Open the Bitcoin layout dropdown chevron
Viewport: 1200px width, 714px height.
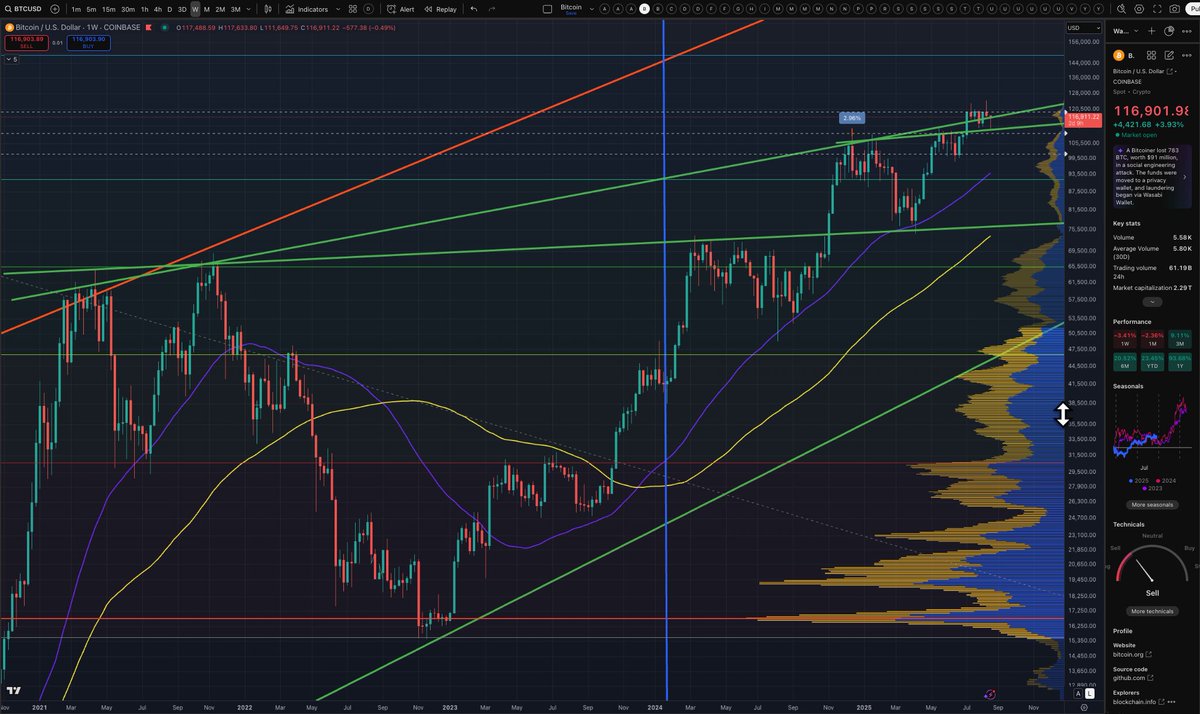tap(593, 9)
